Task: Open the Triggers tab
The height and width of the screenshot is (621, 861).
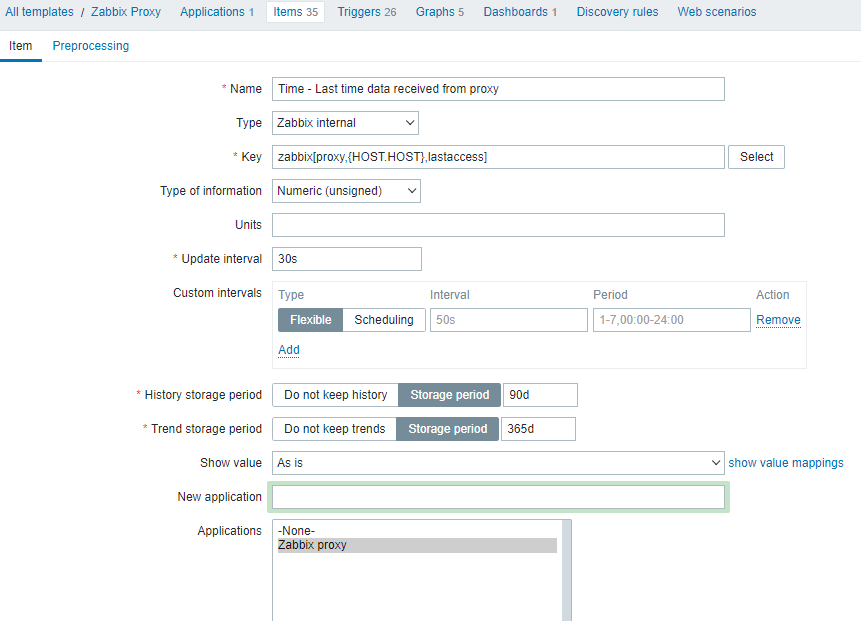Action: pyautogui.click(x=367, y=12)
